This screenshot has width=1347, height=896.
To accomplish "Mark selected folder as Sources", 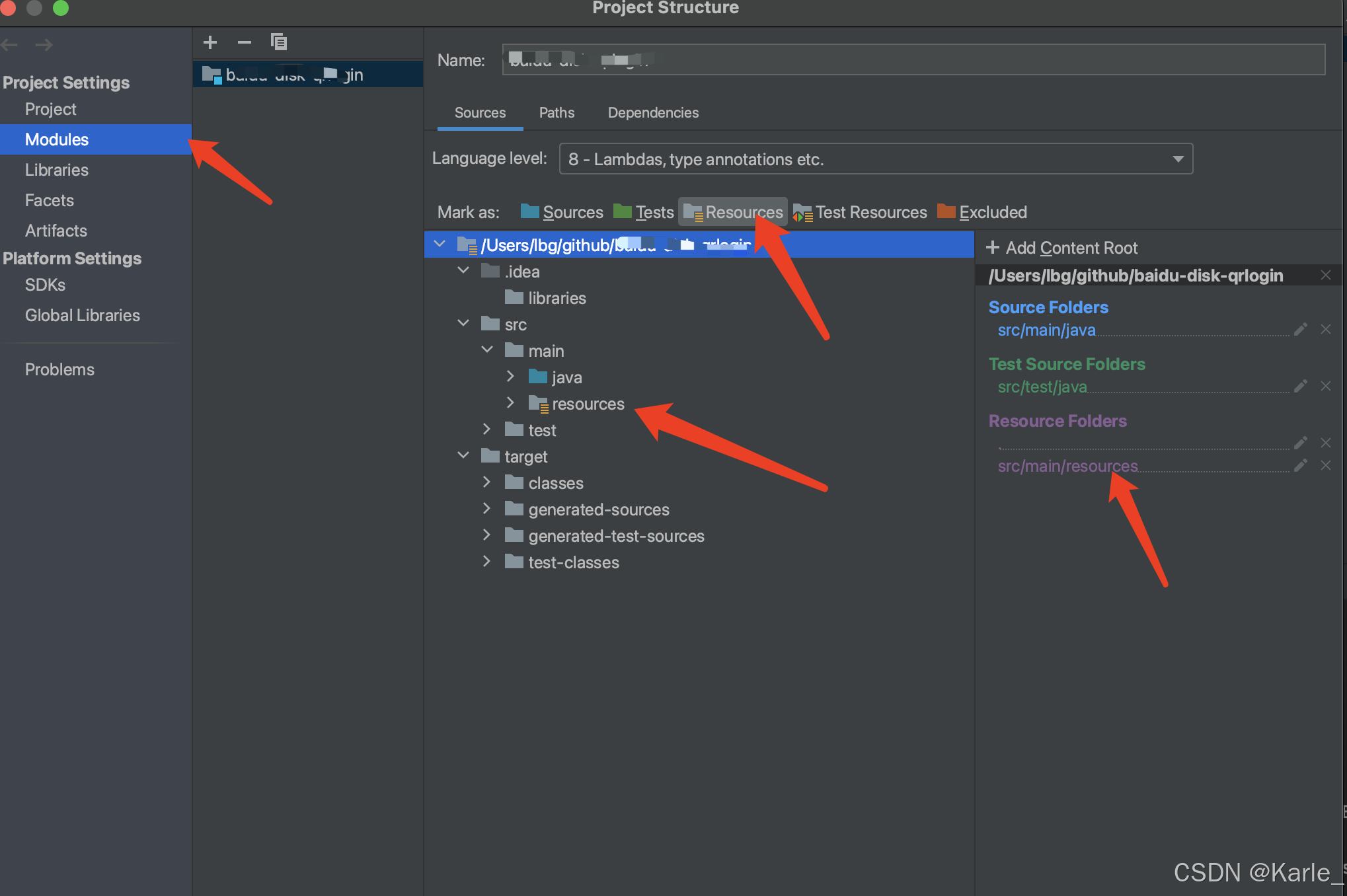I will (x=562, y=212).
